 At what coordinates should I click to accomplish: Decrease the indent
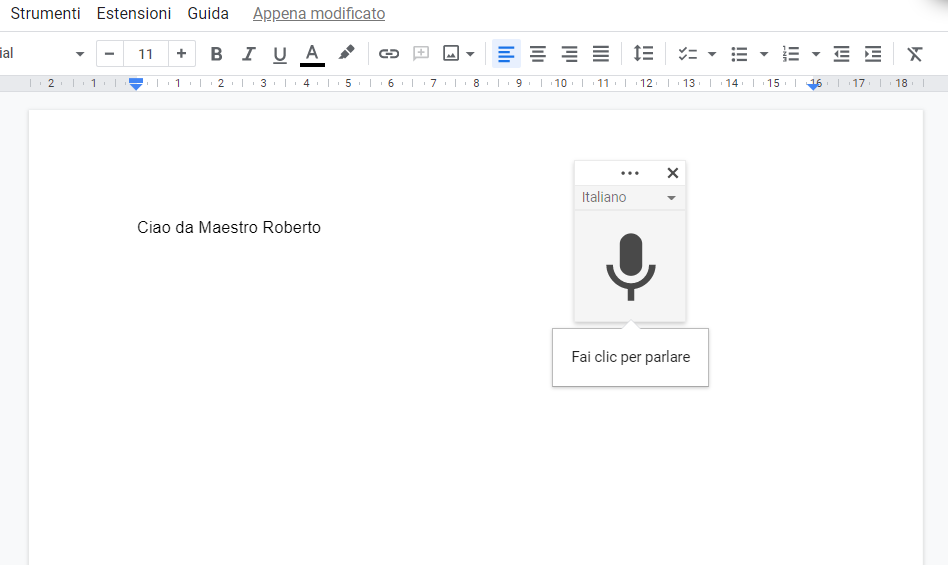click(842, 54)
